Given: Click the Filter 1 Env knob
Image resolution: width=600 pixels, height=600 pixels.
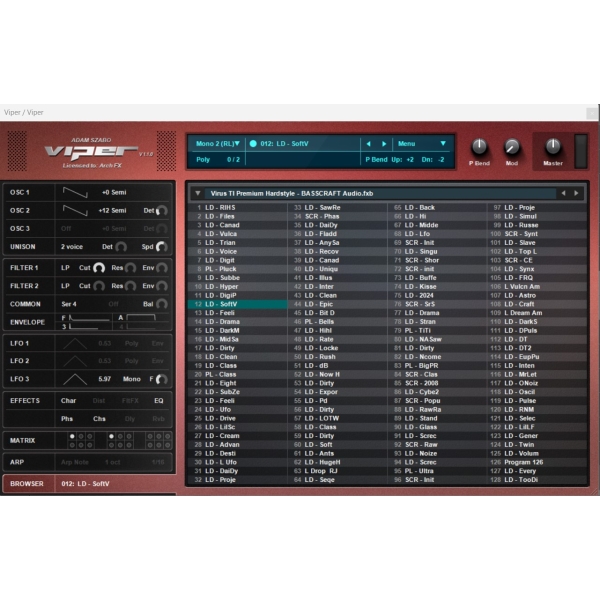Looking at the screenshot, I should point(161,268).
